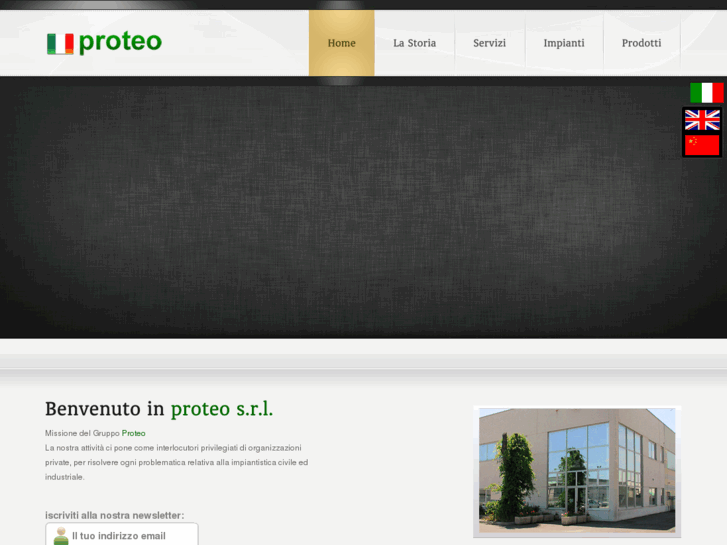Open the Home menu tab
This screenshot has width=727, height=545.
coord(342,43)
